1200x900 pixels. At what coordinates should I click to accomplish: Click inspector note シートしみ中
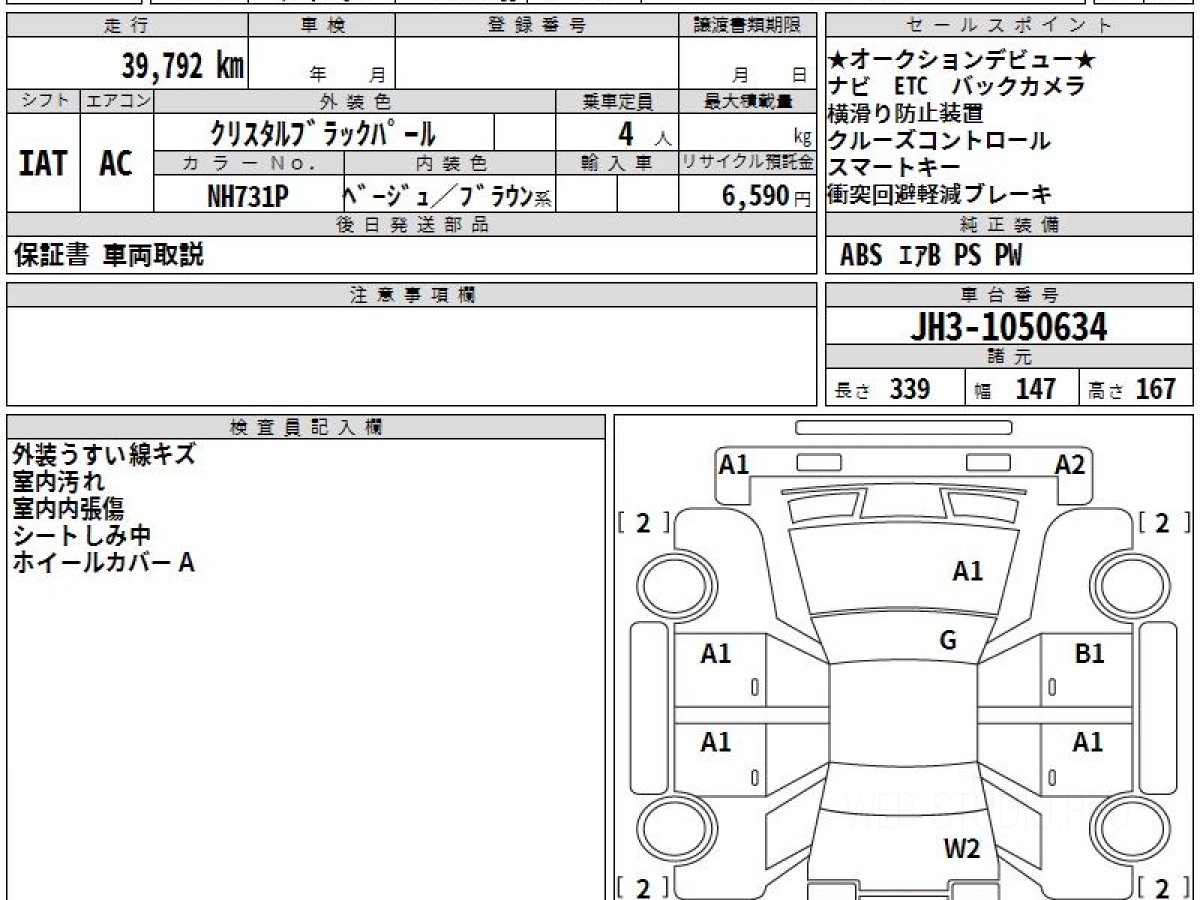[81, 536]
